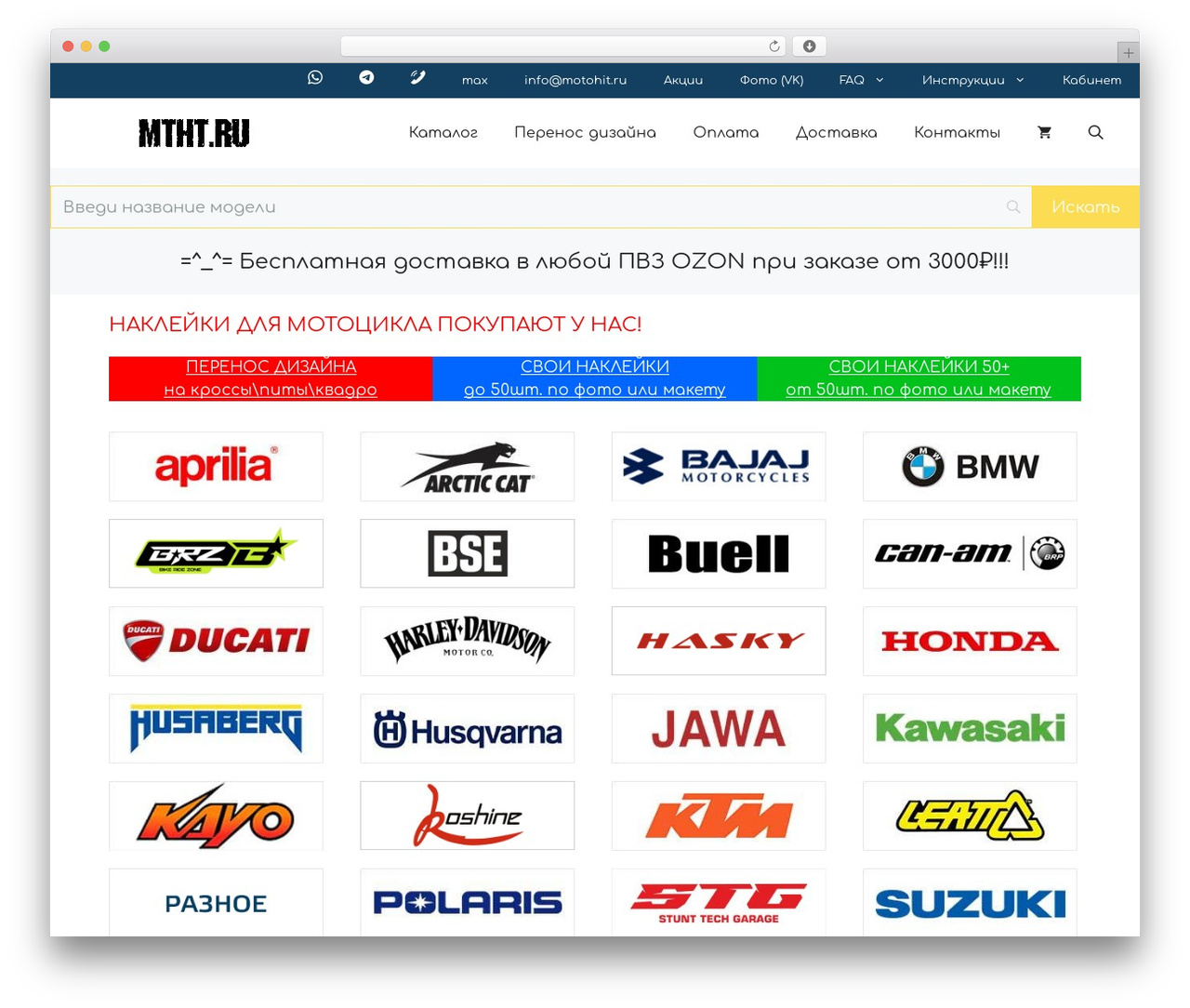Open the Фото (VK) link

[772, 80]
